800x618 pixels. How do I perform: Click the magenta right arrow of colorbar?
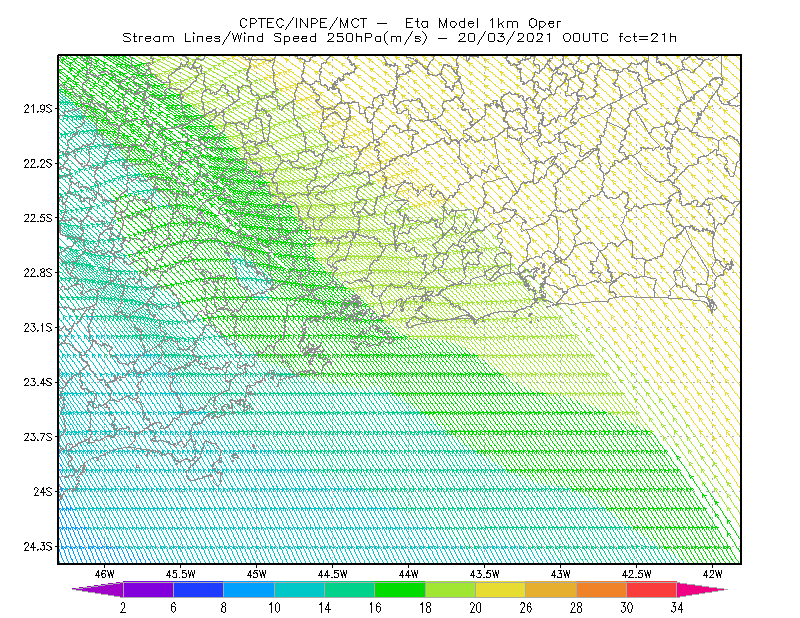click(x=702, y=589)
